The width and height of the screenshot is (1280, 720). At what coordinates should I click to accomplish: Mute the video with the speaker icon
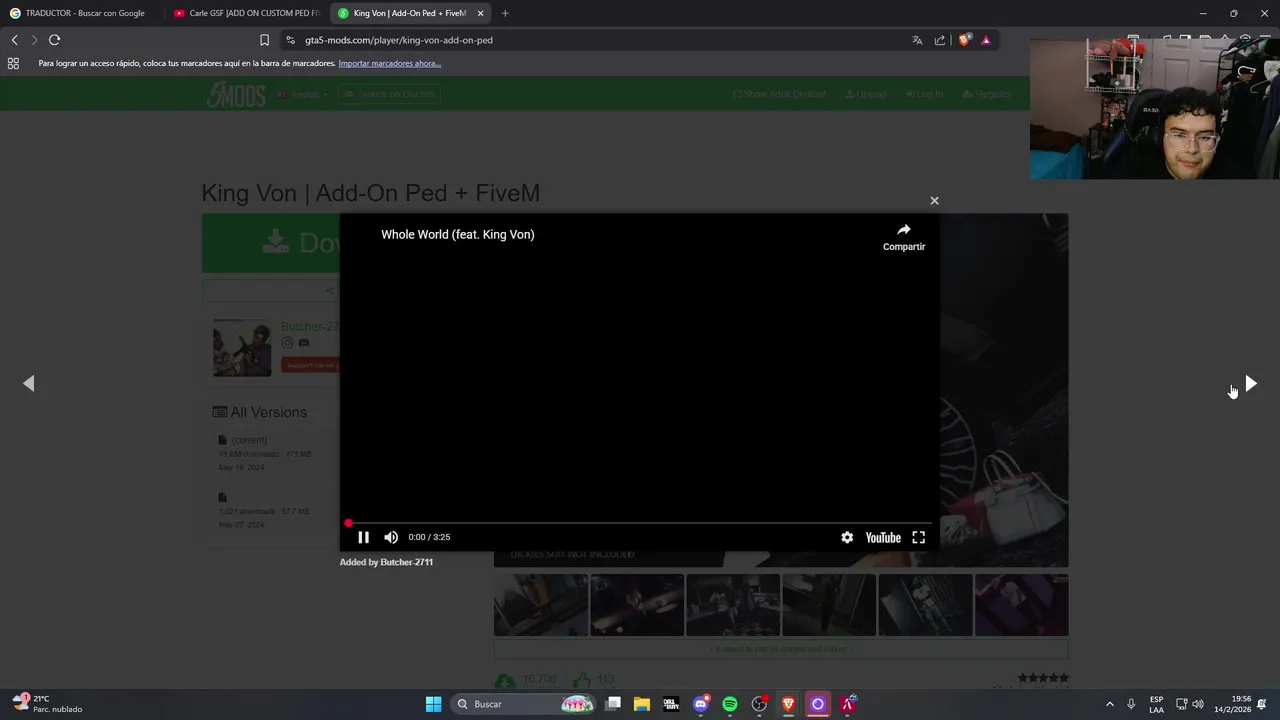[x=391, y=537]
